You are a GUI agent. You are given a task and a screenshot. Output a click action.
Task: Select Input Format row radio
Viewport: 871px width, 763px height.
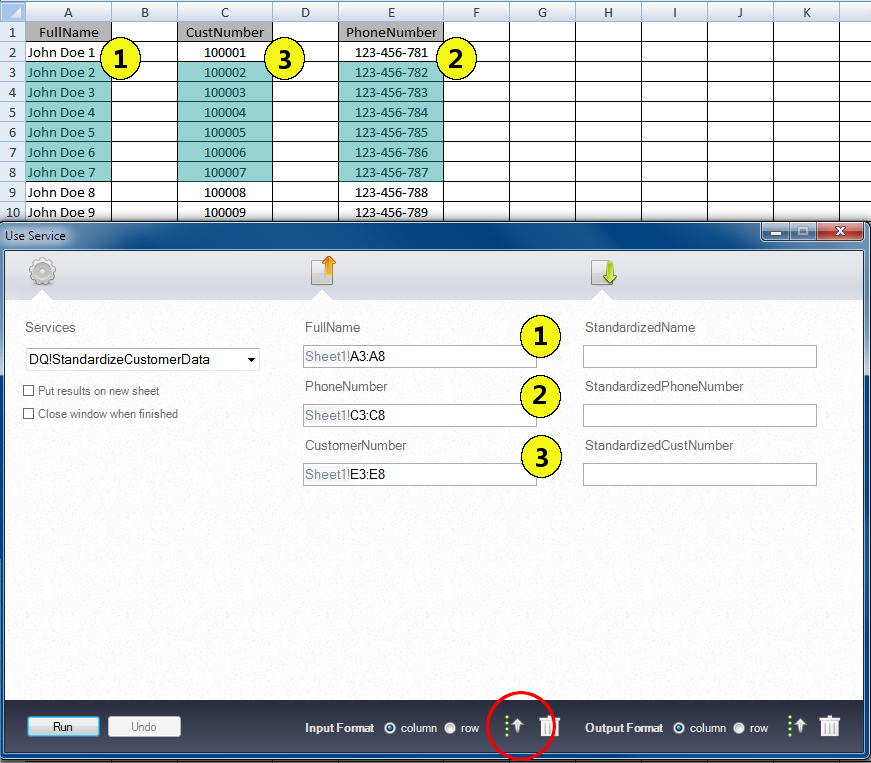coord(450,728)
